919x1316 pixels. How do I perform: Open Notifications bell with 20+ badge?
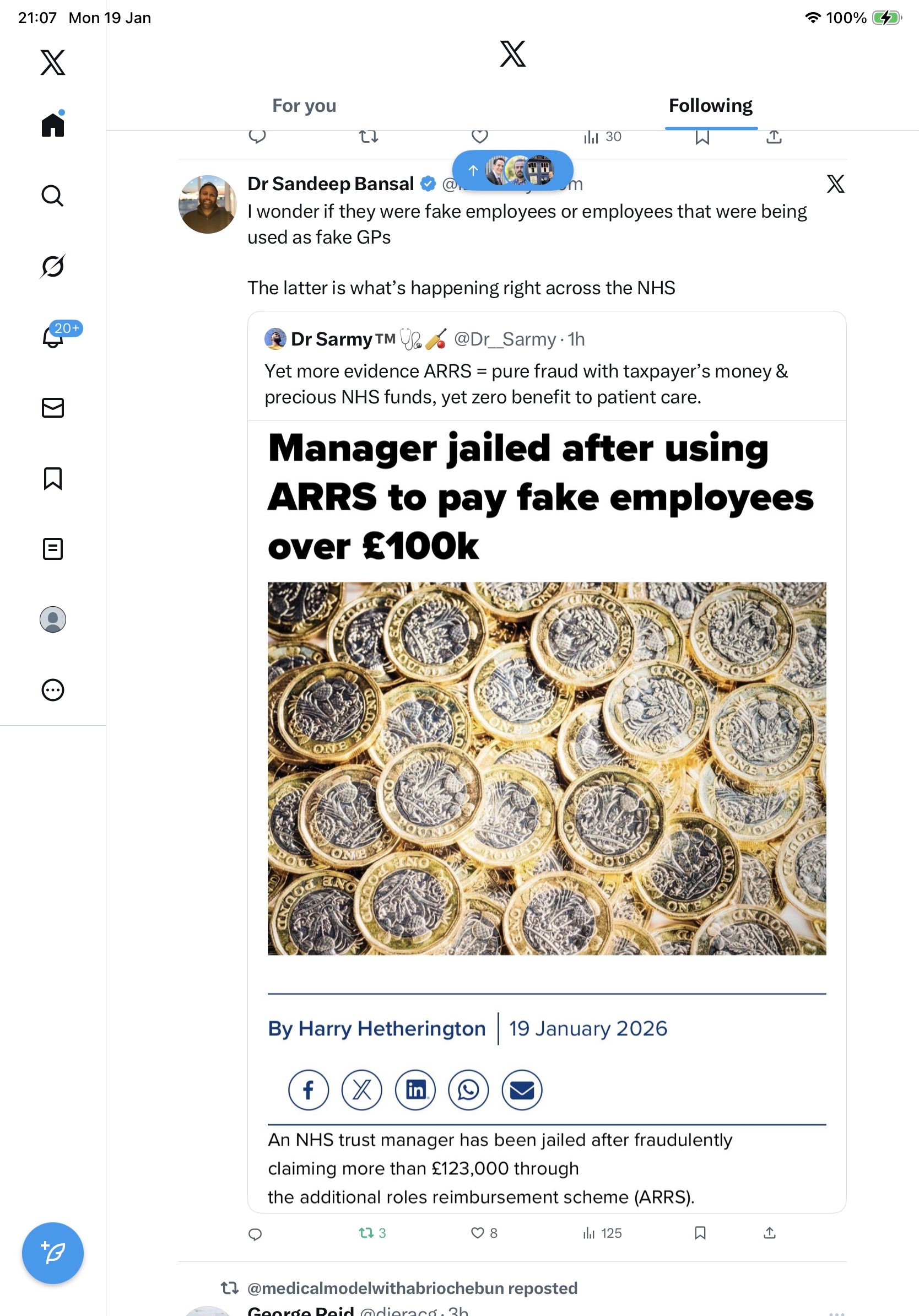pos(53,337)
